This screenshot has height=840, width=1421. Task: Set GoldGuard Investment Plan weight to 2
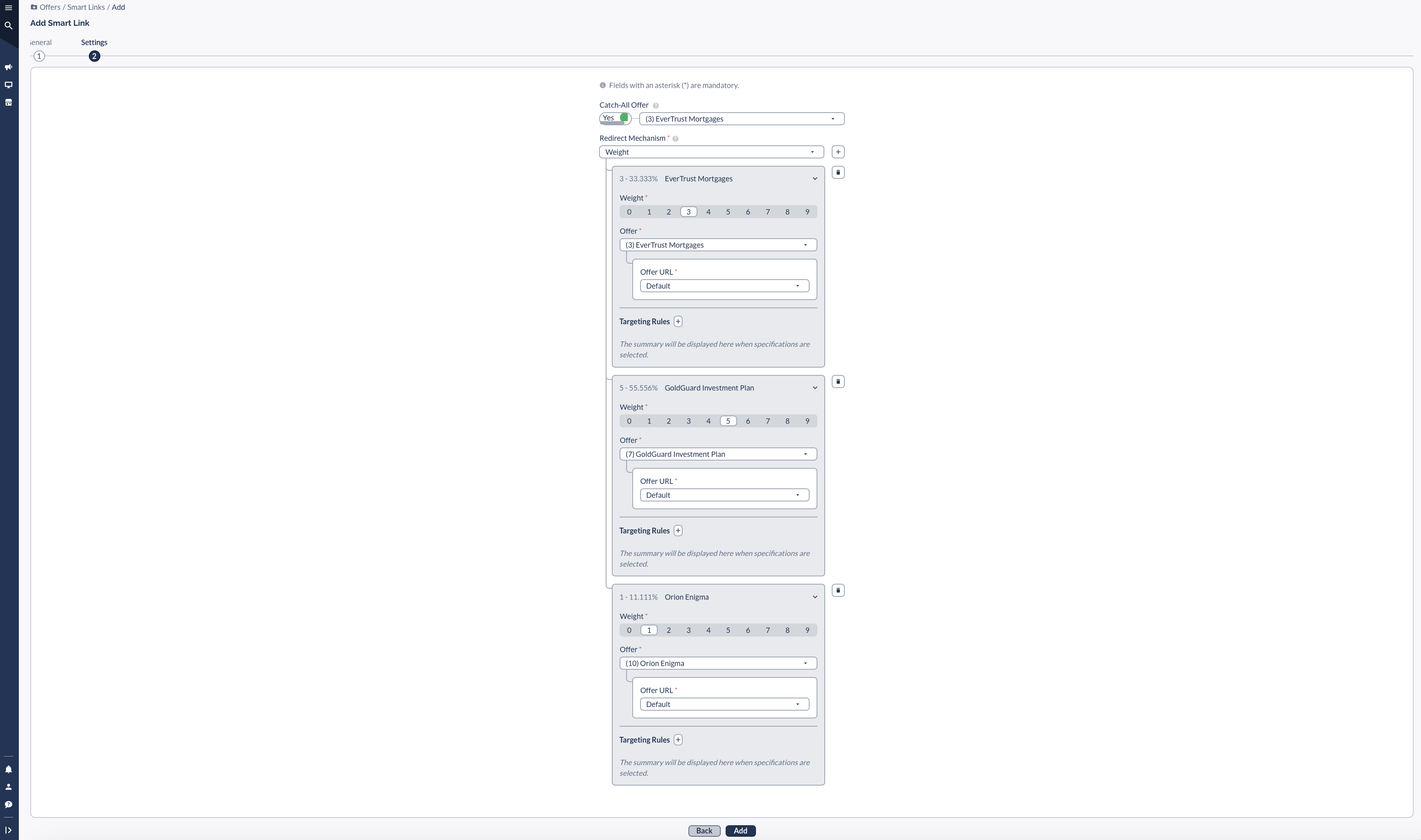click(669, 421)
